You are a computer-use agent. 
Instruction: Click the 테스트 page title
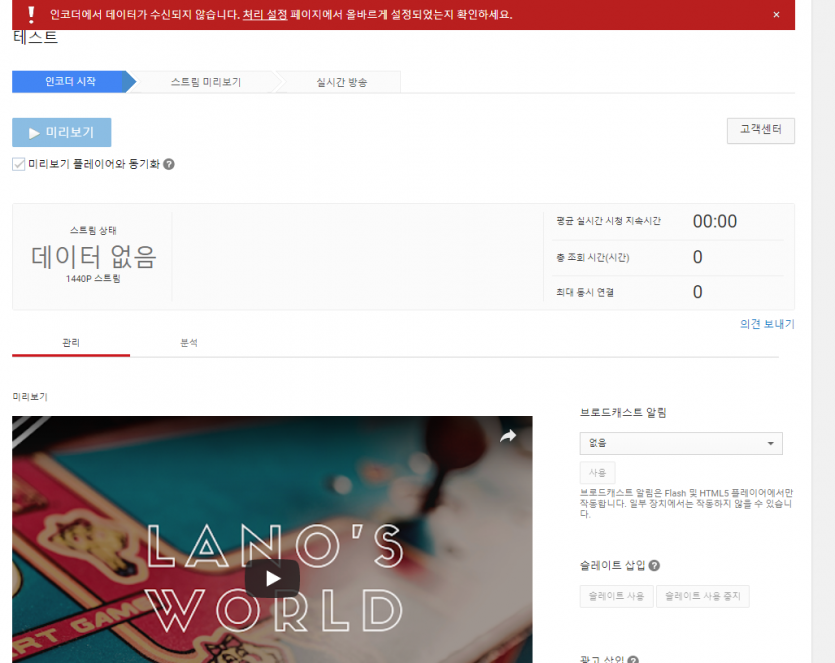(x=35, y=38)
